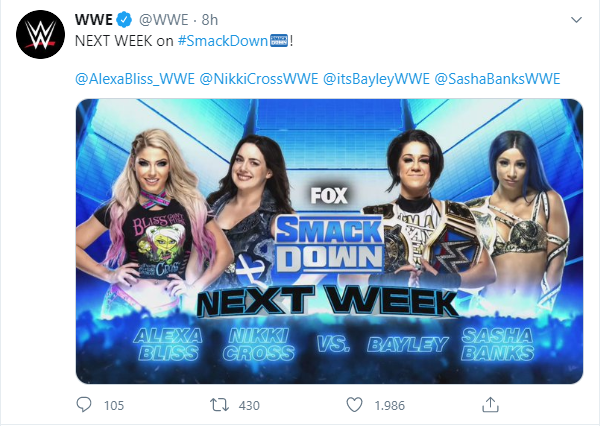
Task: Click the 430 retweets count
Action: [x=249, y=405]
